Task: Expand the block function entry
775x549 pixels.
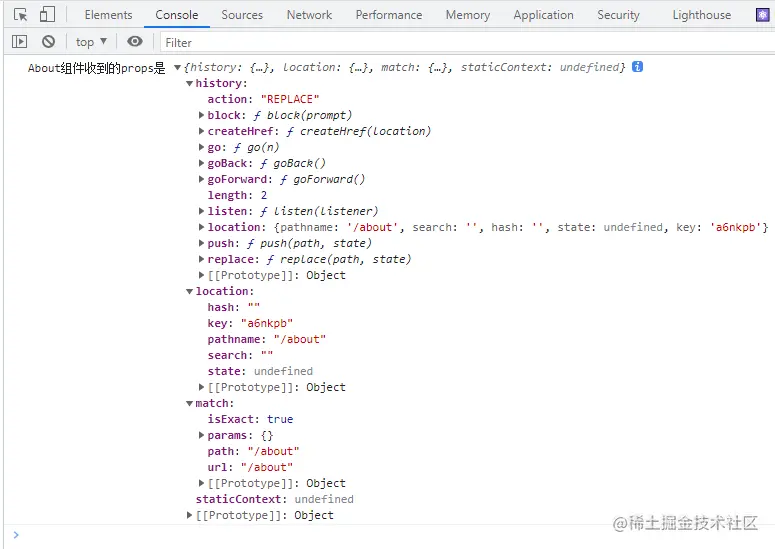Action: [201, 115]
